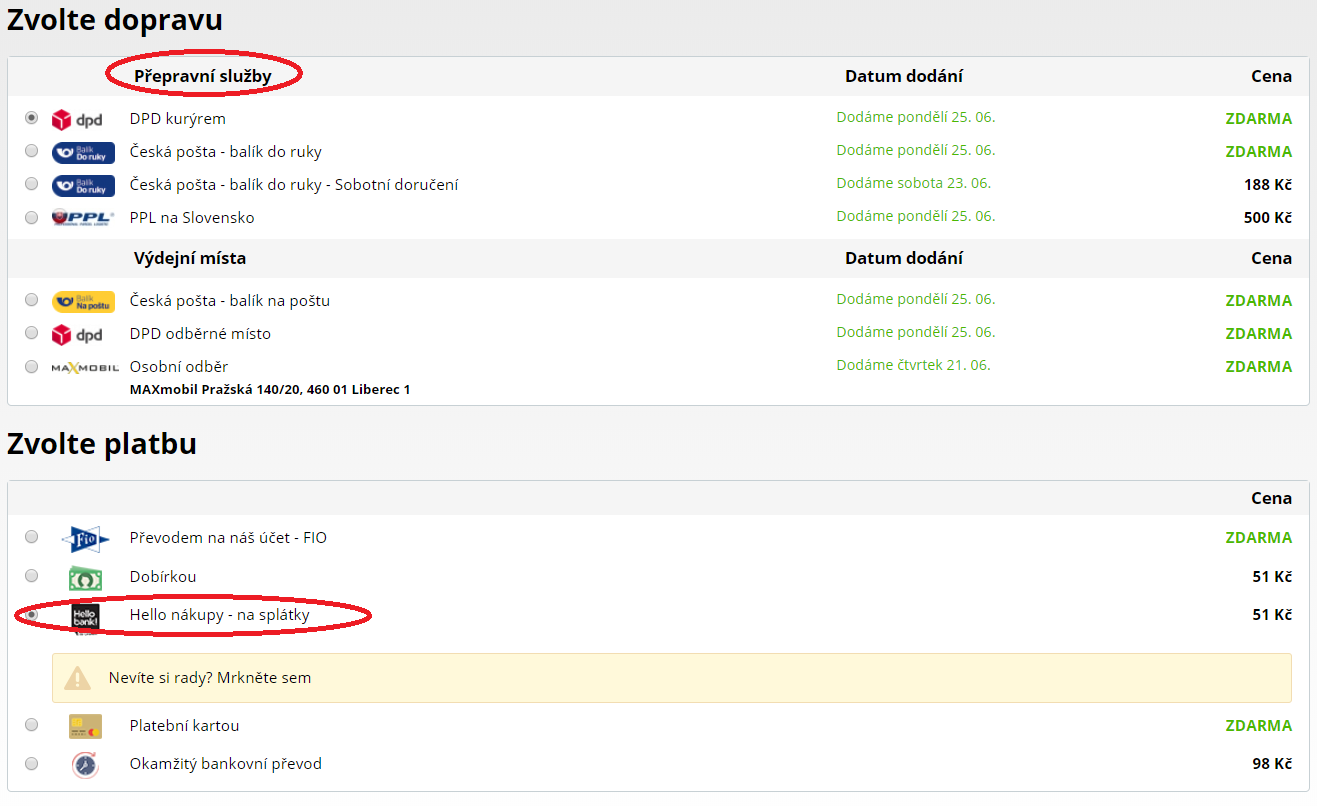
Task: Click the 'Česká pošta - balík na poštu' label
Action: [x=230, y=301]
